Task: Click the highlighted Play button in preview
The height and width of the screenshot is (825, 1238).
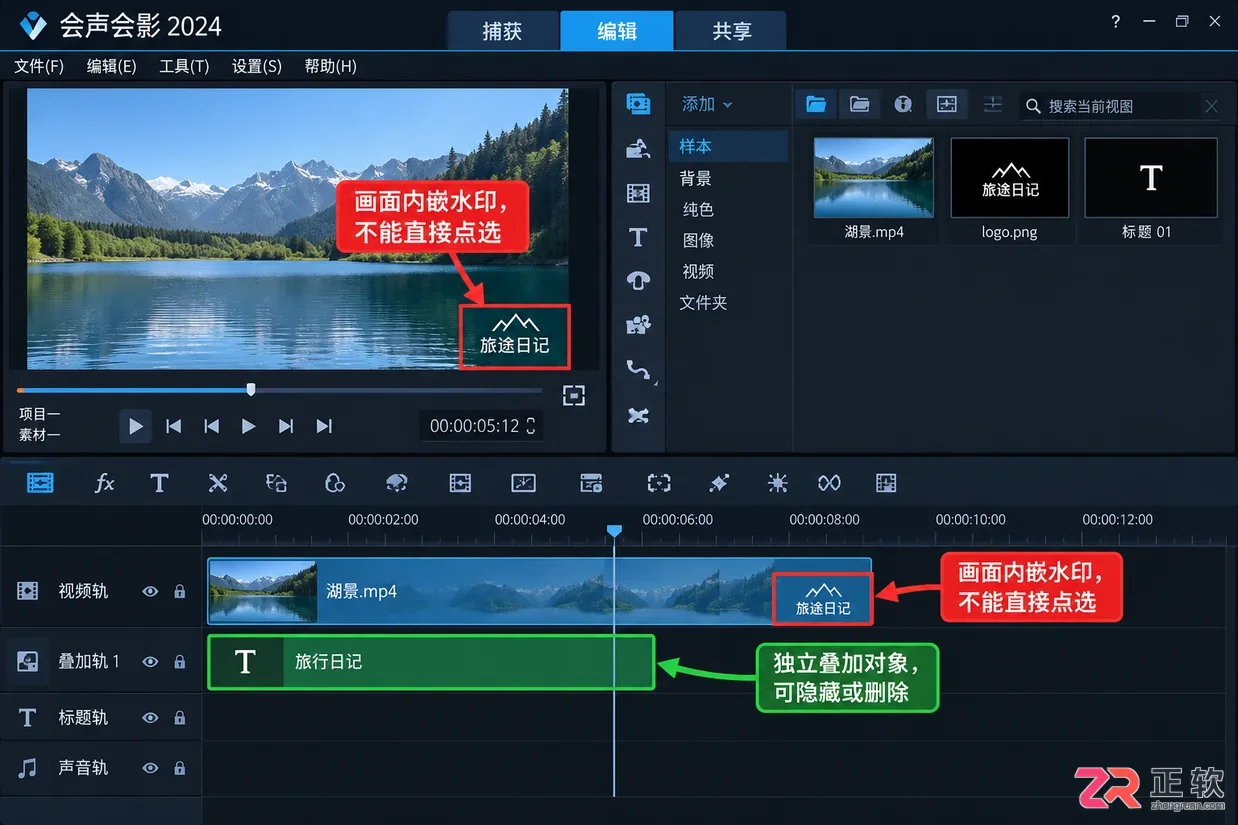Action: [136, 426]
